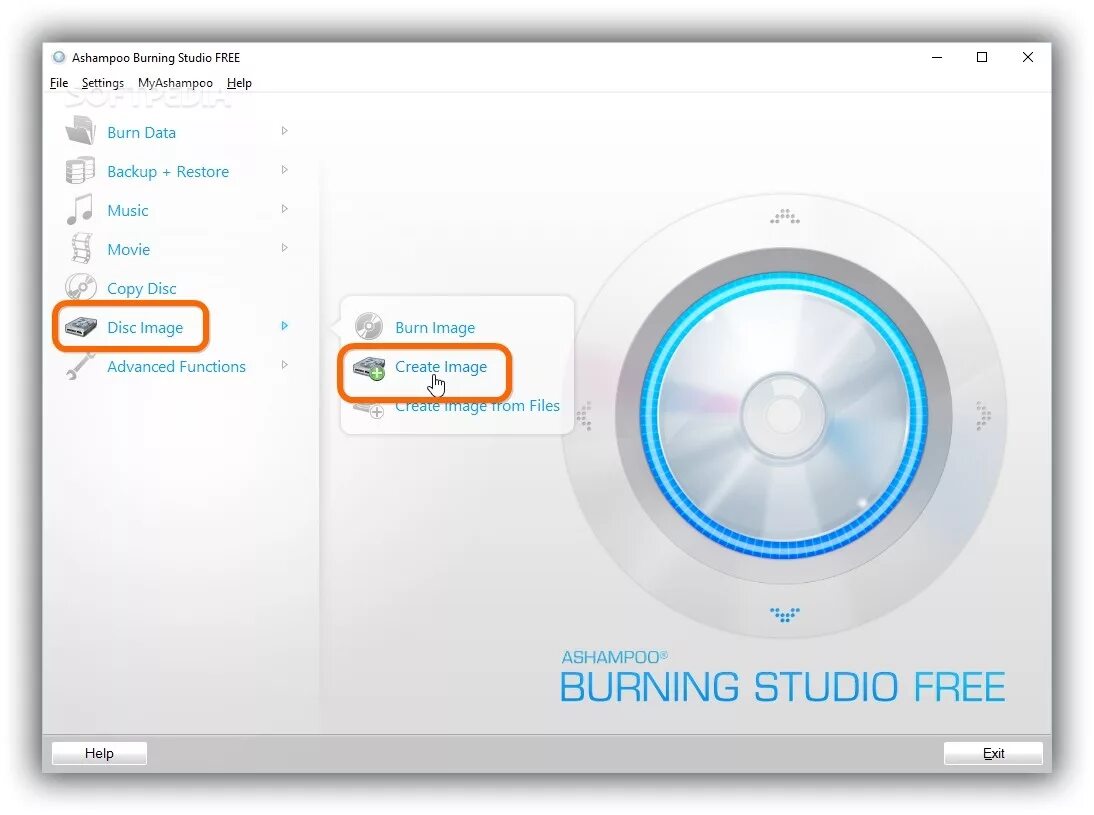Expand the Music submenu arrow

pyautogui.click(x=285, y=209)
